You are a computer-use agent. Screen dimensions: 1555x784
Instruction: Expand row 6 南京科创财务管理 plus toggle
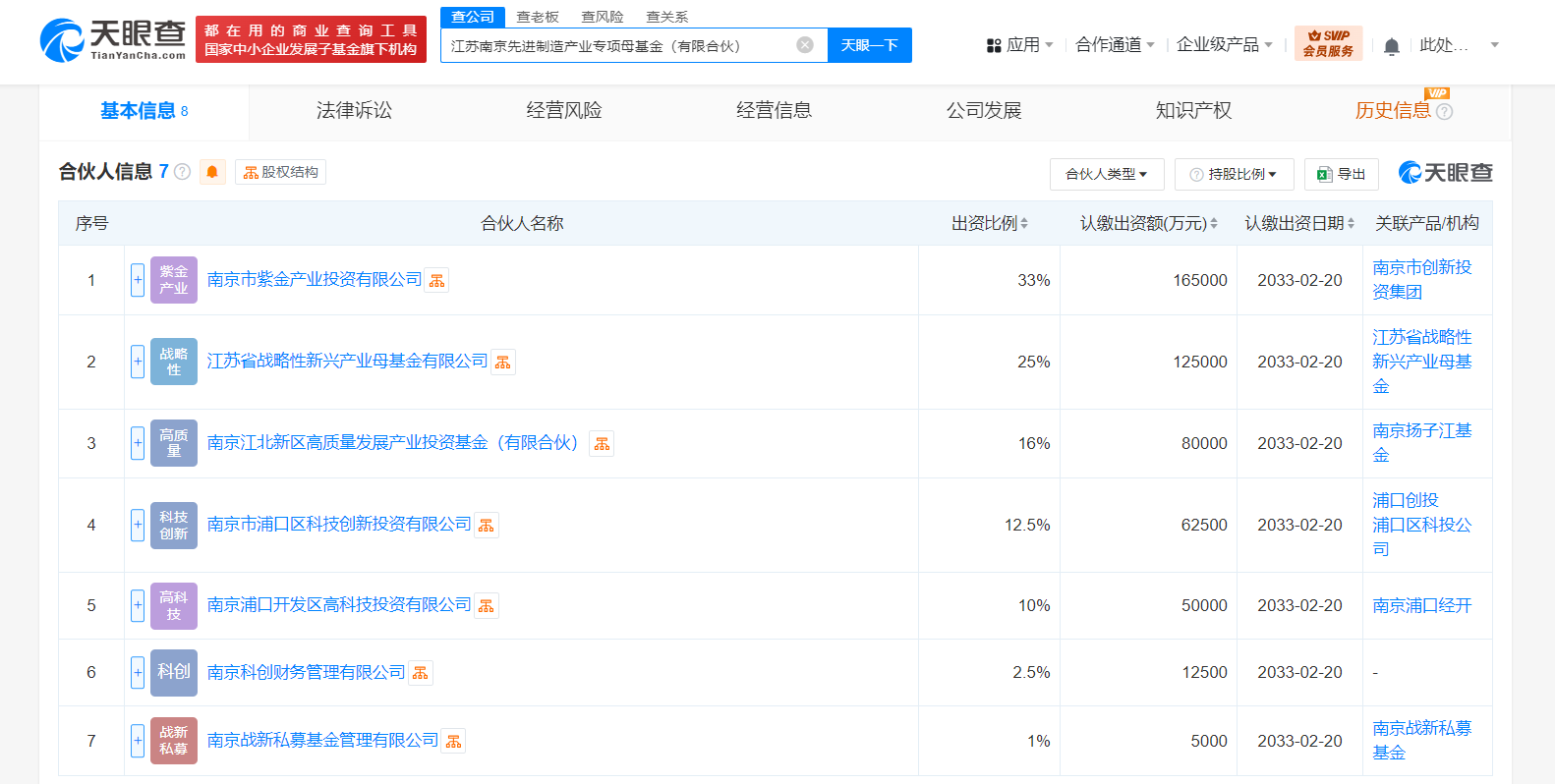tap(138, 672)
